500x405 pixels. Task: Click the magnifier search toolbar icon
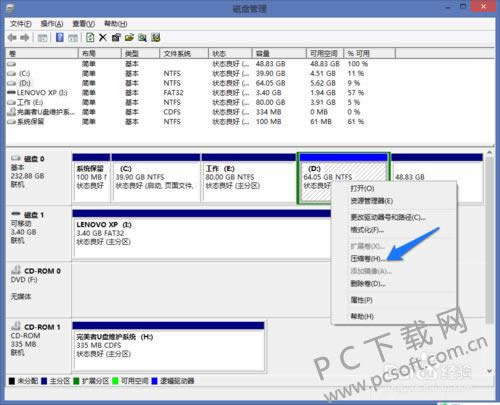click(x=142, y=37)
